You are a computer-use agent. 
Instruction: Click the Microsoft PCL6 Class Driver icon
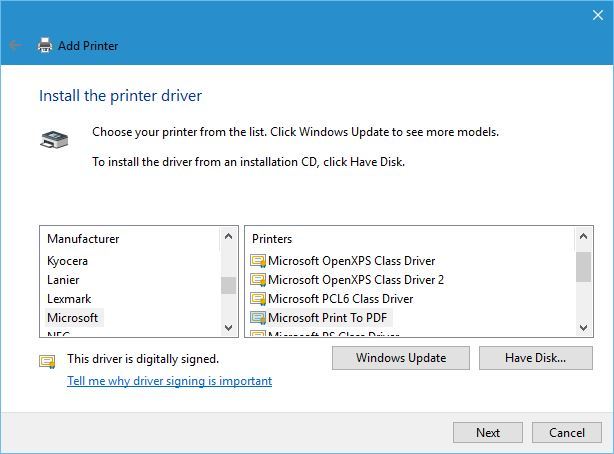tap(258, 299)
